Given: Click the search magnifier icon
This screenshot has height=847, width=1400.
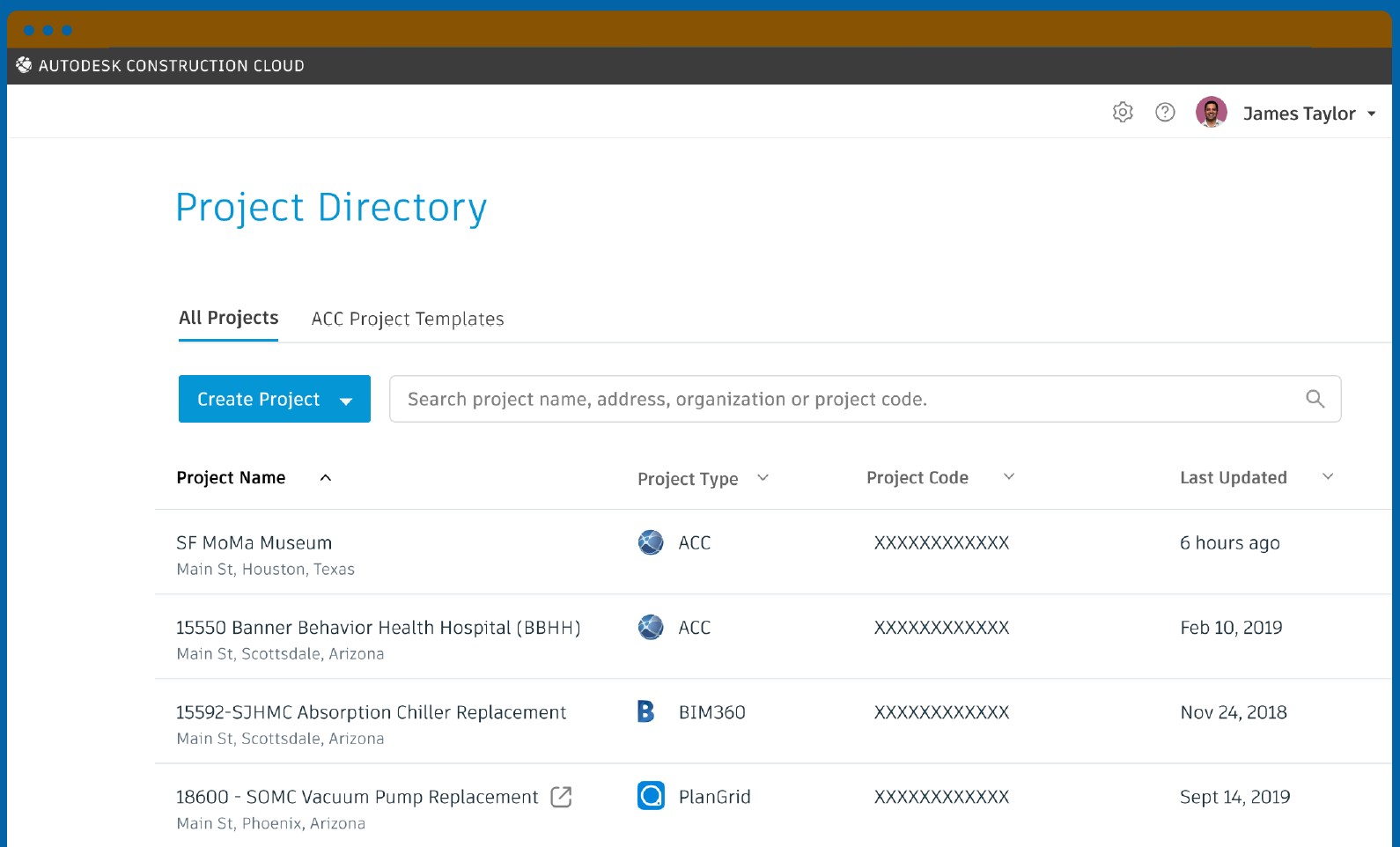Looking at the screenshot, I should coord(1315,399).
